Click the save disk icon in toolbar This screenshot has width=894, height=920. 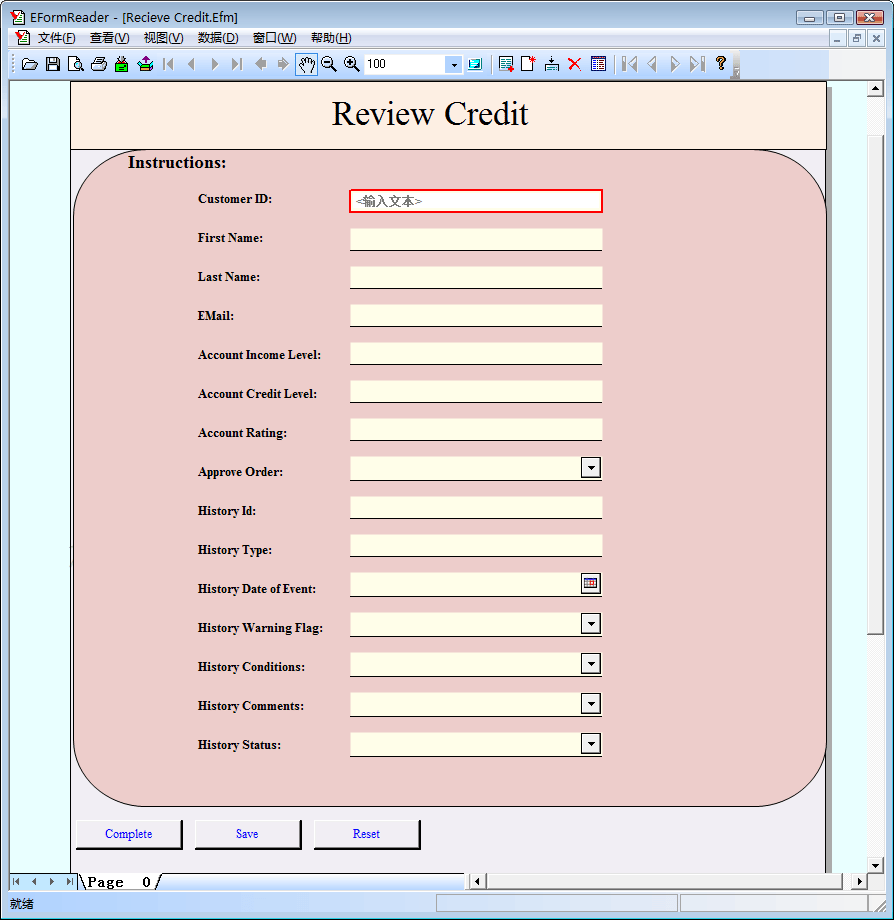point(53,64)
